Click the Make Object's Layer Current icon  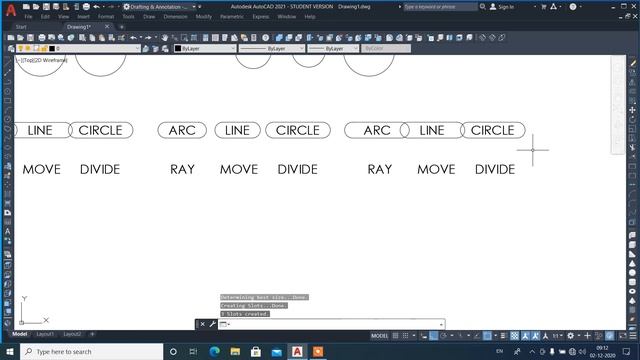pos(146,49)
